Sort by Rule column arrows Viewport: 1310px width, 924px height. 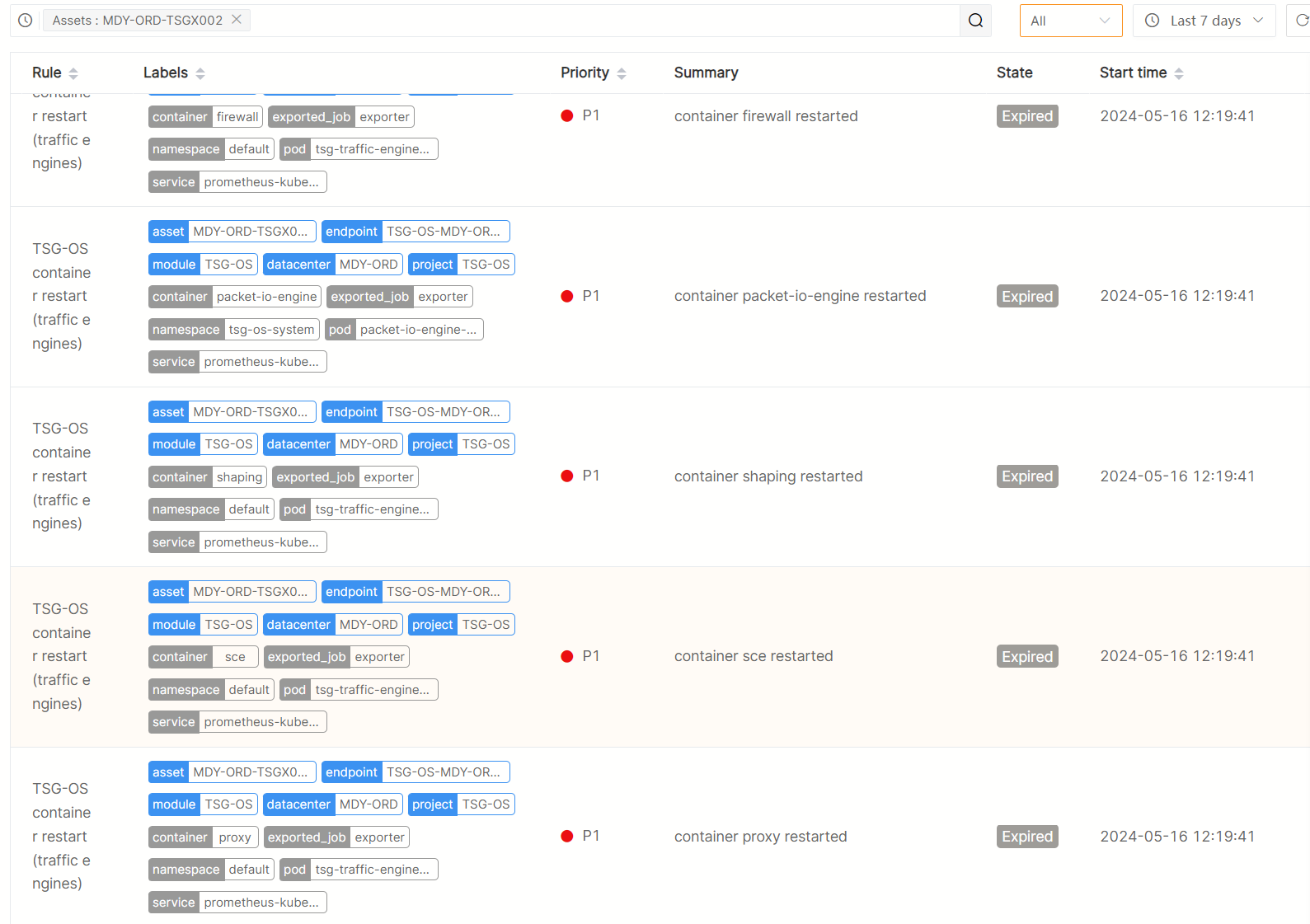[x=73, y=73]
